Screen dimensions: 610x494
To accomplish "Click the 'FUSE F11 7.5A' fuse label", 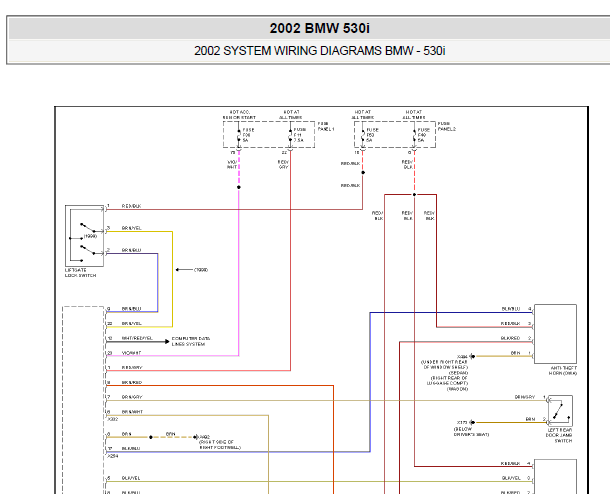I will (299, 135).
